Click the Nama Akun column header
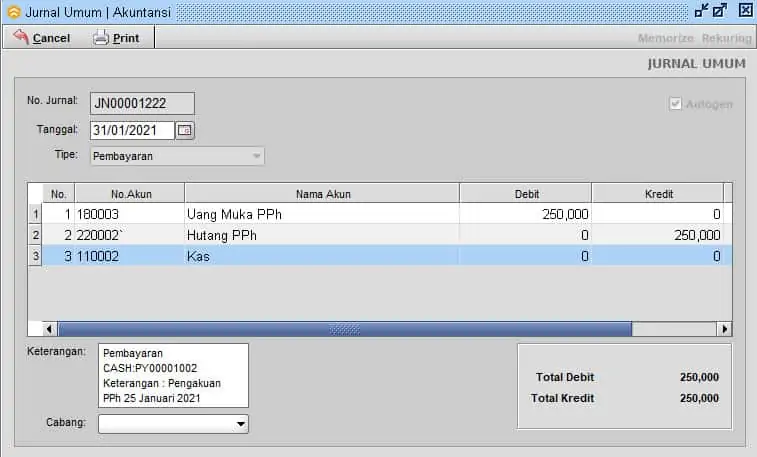Screen dimensions: 757x457 point(322,194)
